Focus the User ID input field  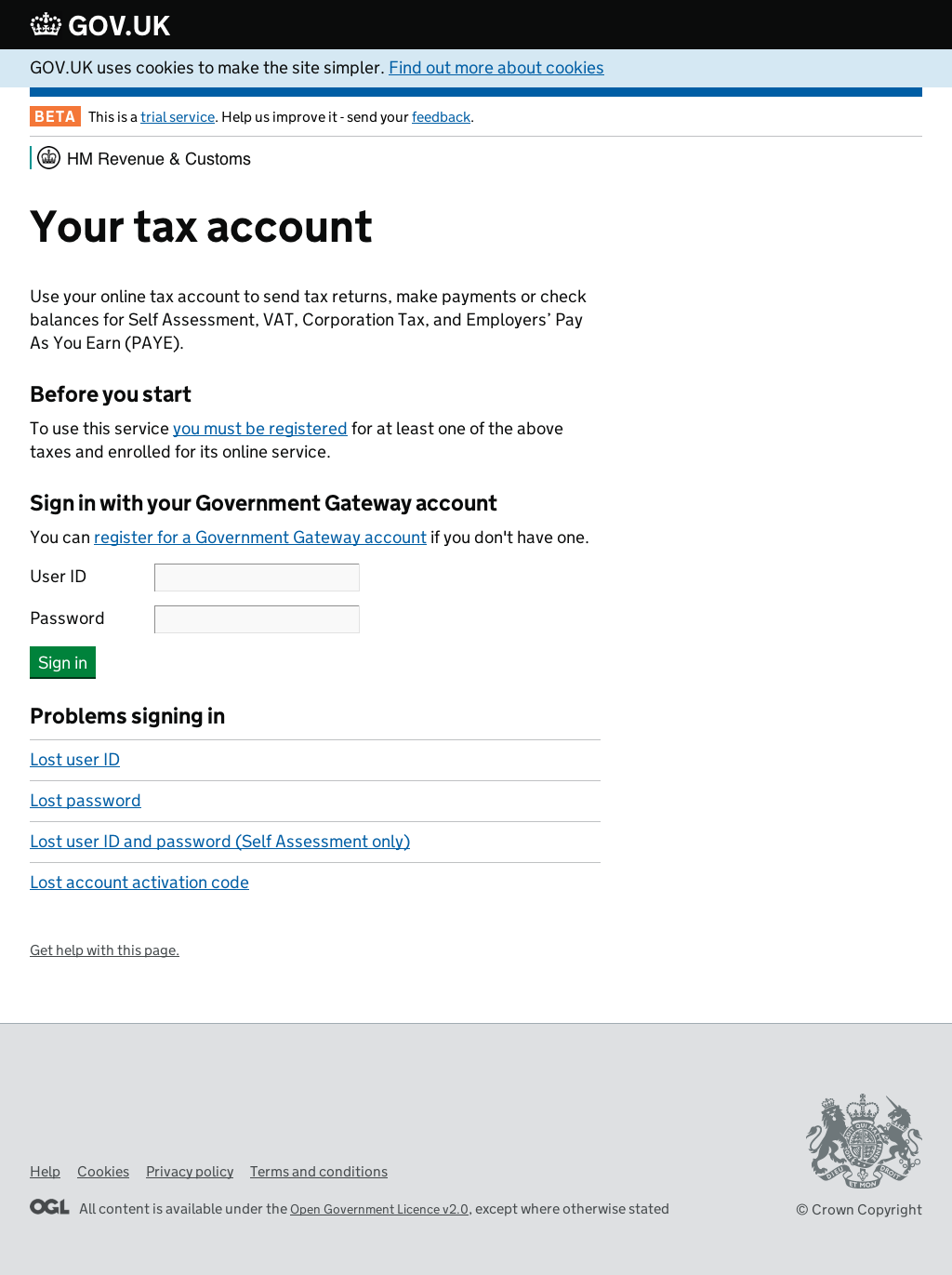[x=257, y=578]
